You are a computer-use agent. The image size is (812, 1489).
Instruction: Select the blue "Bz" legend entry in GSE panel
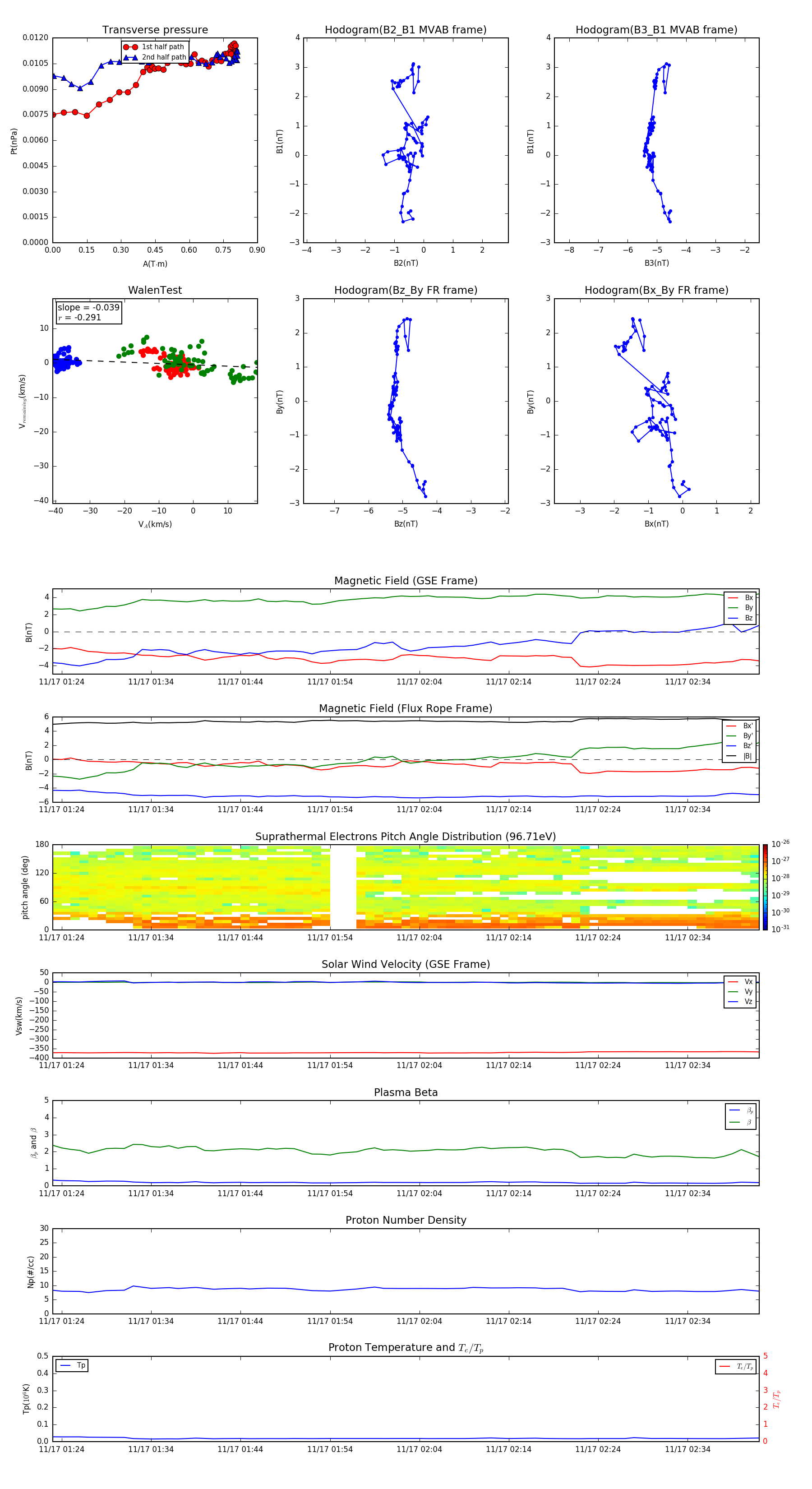(741, 618)
